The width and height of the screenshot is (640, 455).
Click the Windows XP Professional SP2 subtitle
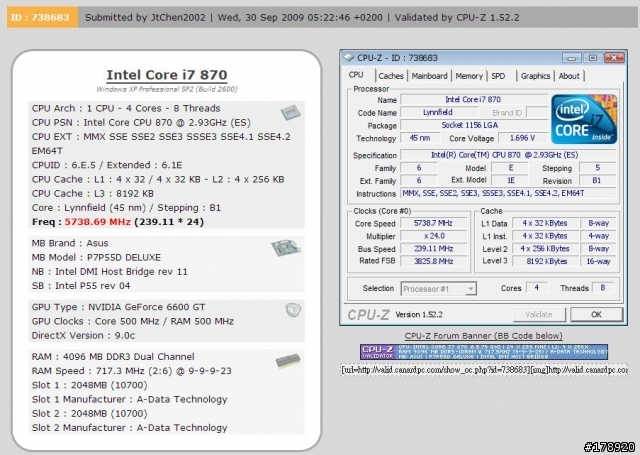[167, 89]
